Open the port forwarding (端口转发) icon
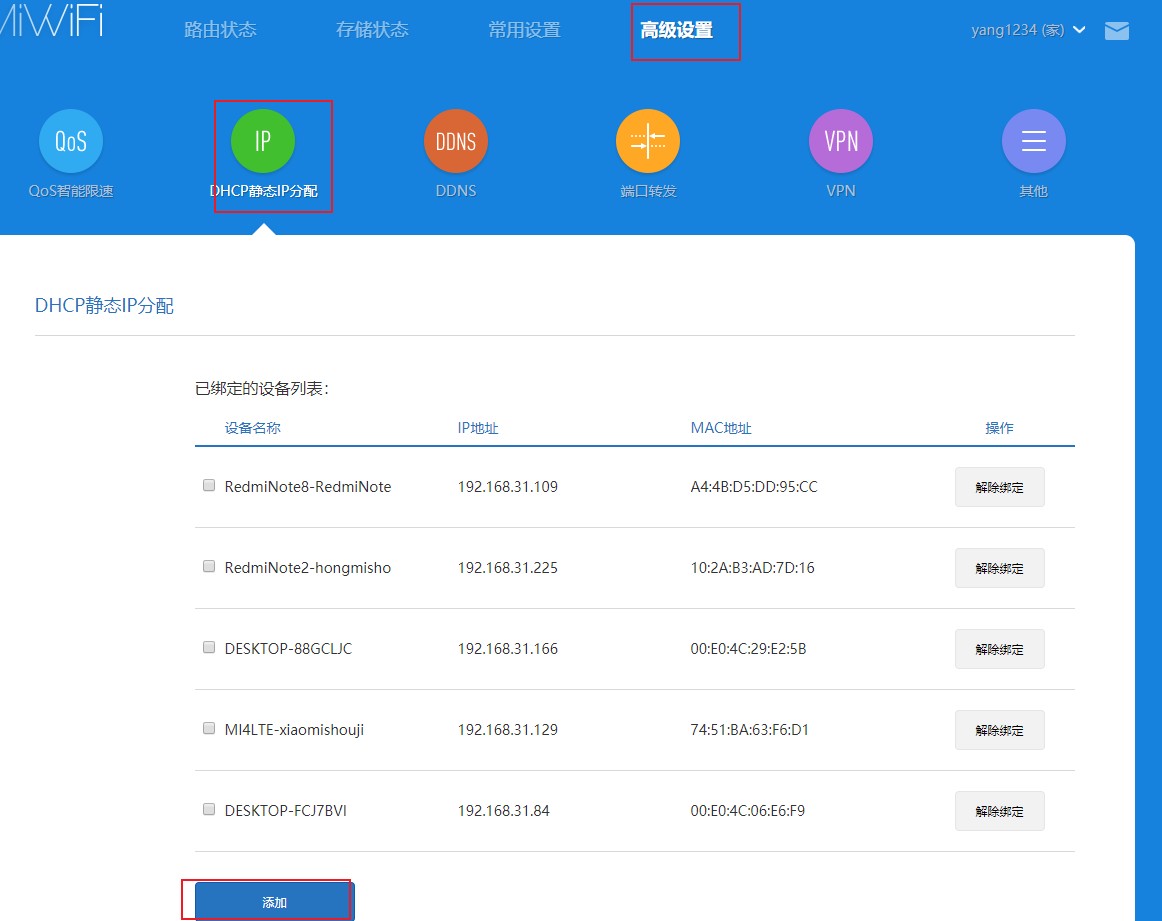 pos(648,141)
